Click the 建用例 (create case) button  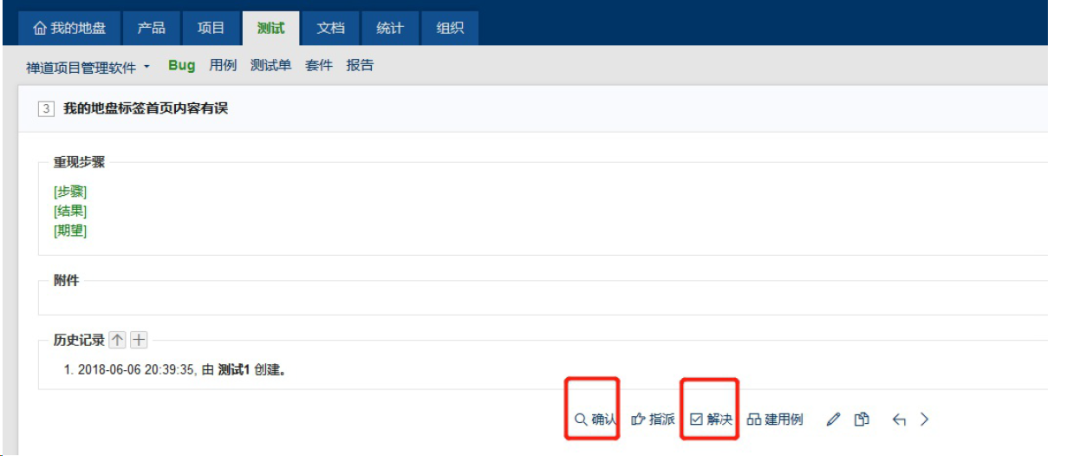click(x=775, y=420)
